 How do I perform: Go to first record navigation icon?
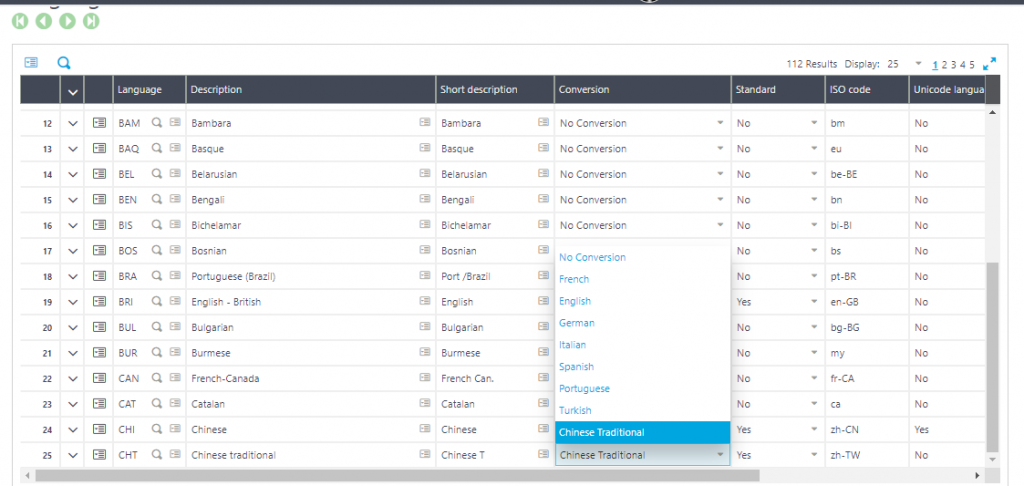20,21
